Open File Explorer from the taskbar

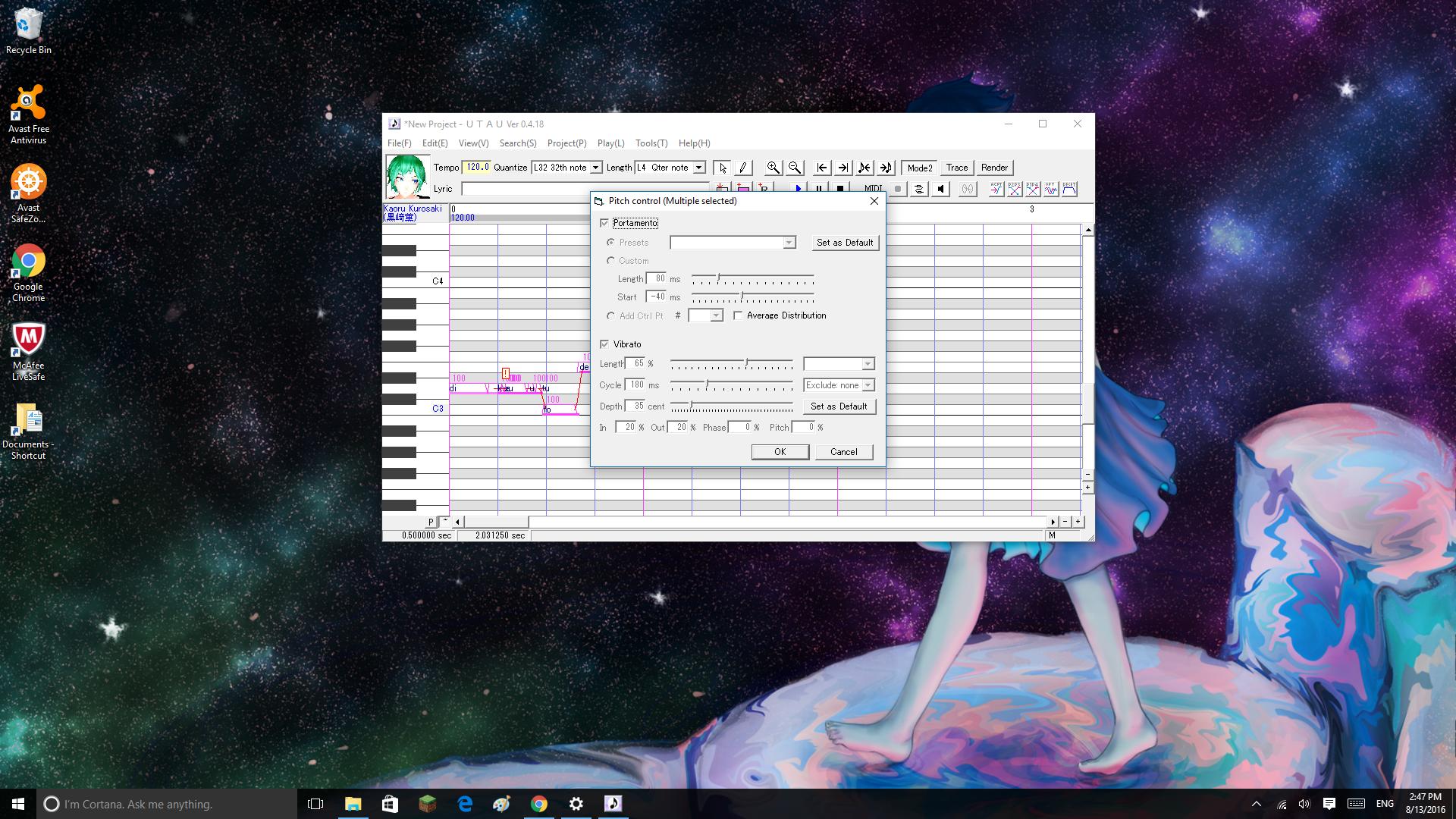pos(353,804)
